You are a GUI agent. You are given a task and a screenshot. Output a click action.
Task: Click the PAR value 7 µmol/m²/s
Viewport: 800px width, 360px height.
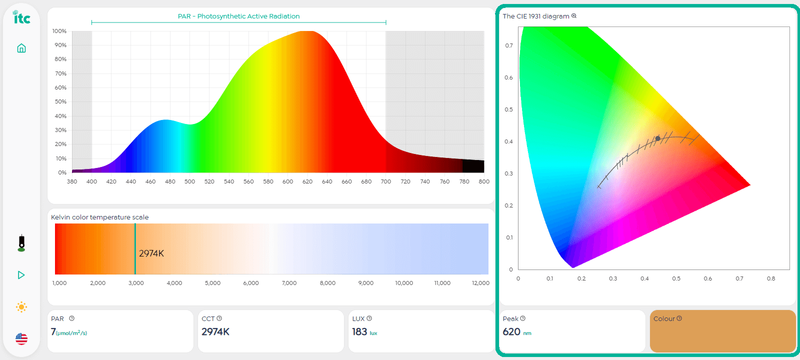pyautogui.click(x=69, y=332)
